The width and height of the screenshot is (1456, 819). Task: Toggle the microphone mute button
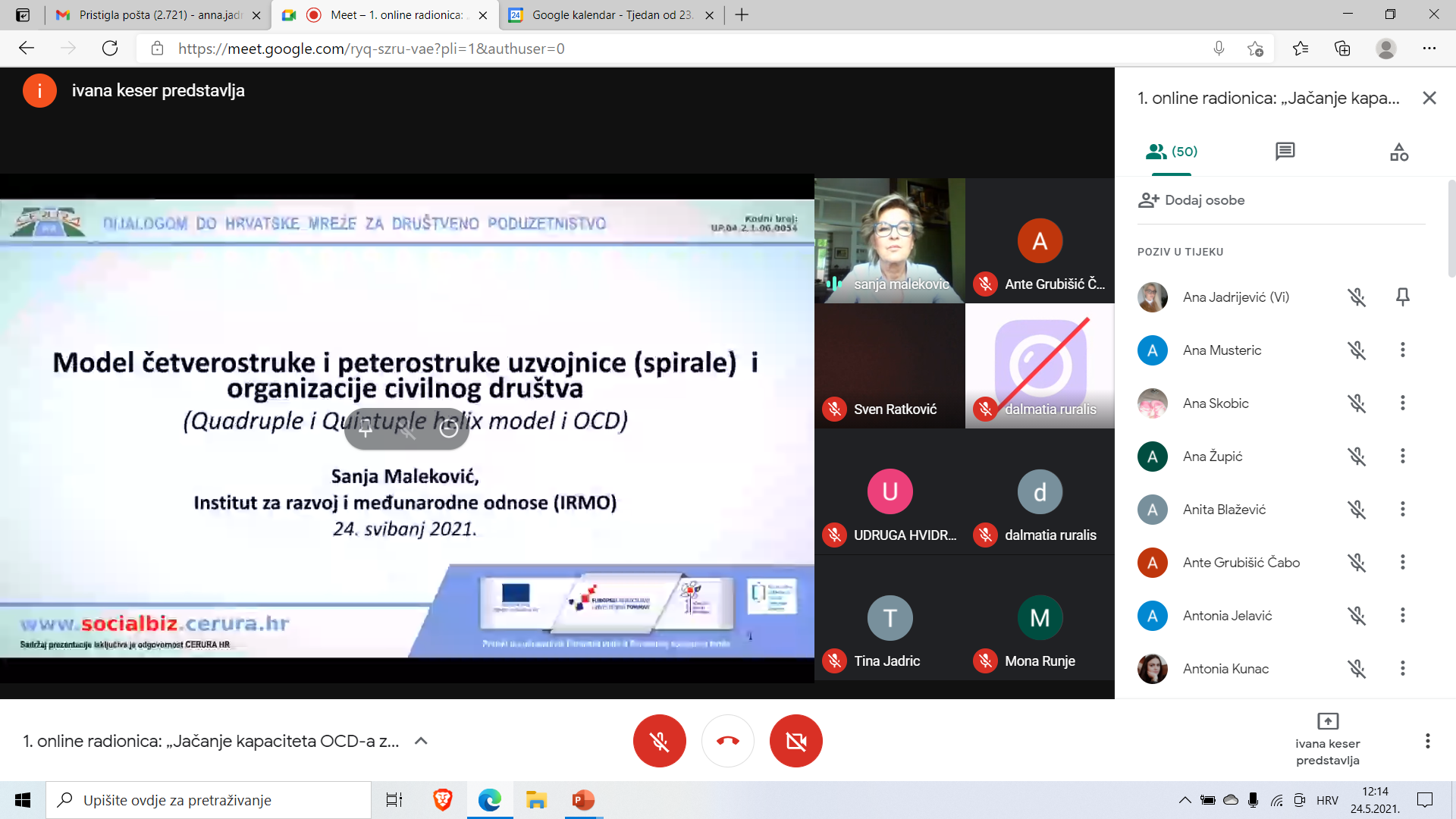tap(659, 741)
